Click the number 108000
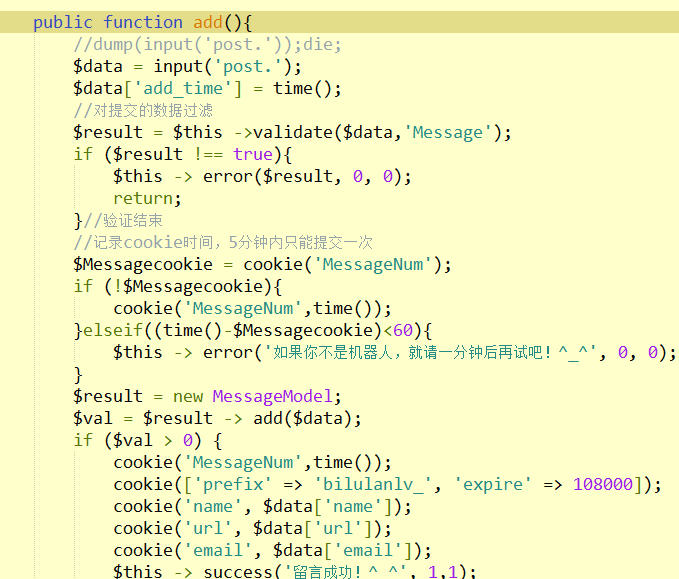The image size is (679, 579). coord(603,484)
